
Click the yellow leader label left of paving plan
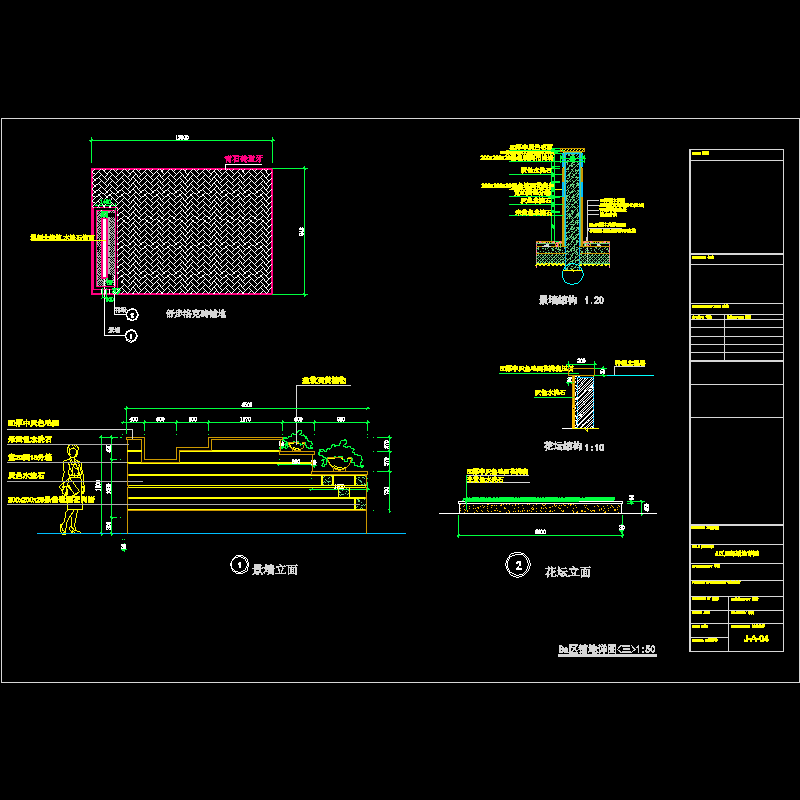62,237
